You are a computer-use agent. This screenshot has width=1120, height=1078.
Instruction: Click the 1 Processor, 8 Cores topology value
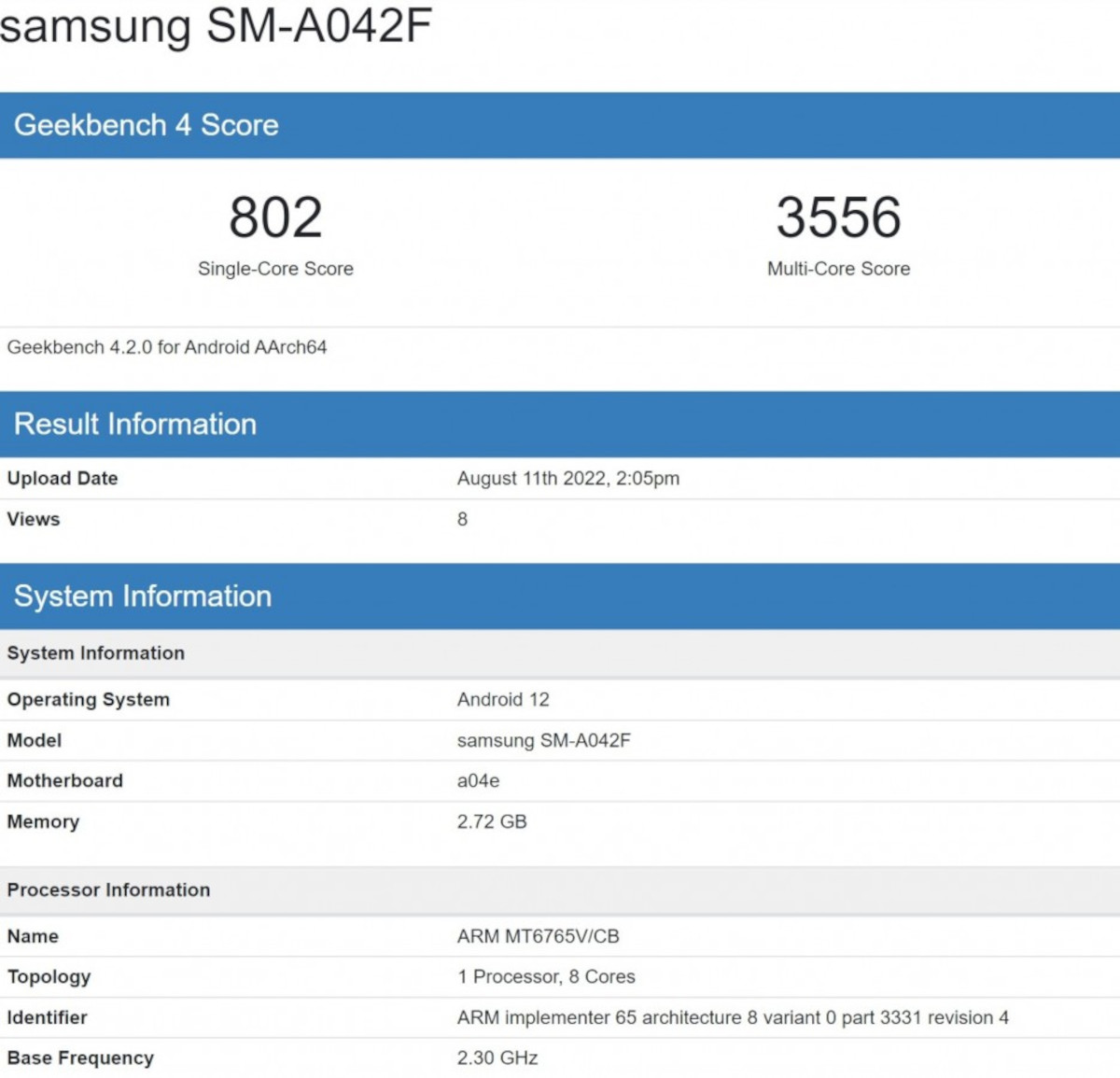click(546, 976)
